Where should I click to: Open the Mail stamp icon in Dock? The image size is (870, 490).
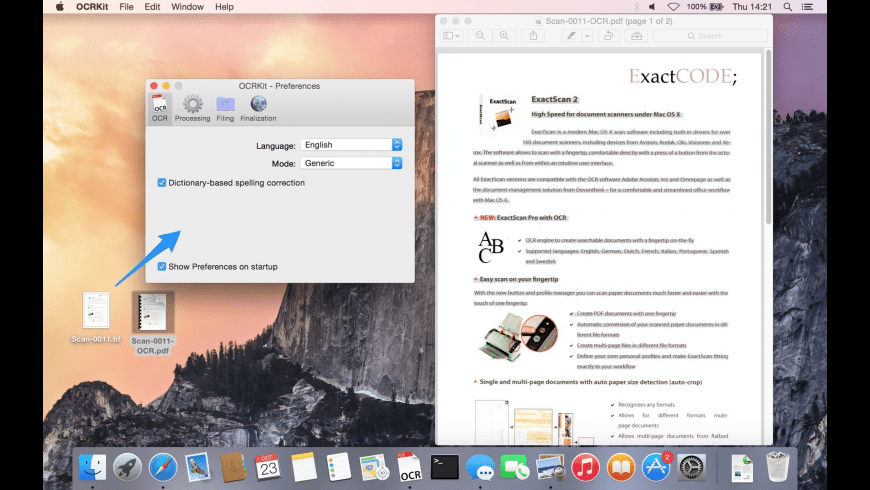(198, 467)
